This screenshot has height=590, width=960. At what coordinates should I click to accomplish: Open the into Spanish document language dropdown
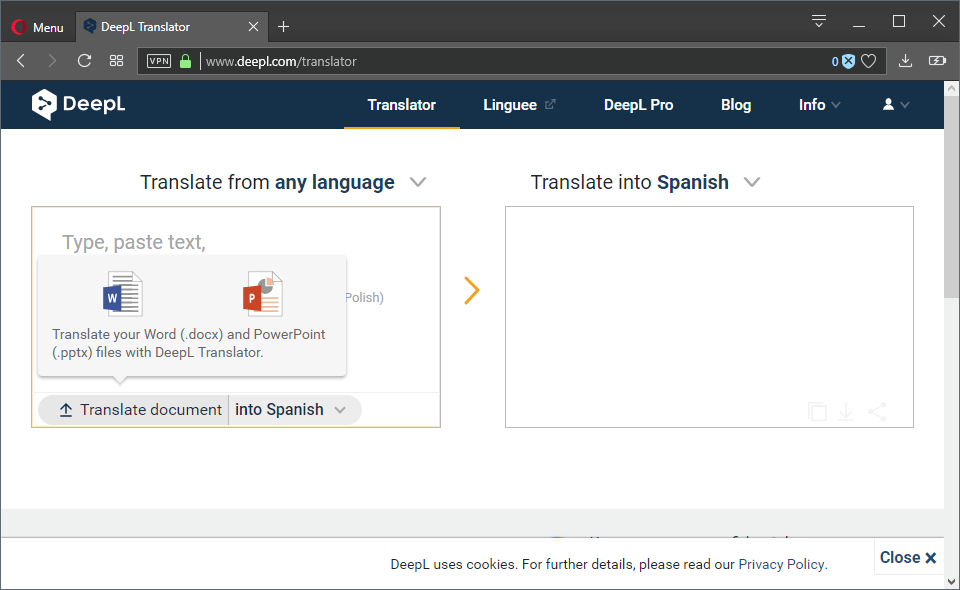(x=294, y=409)
